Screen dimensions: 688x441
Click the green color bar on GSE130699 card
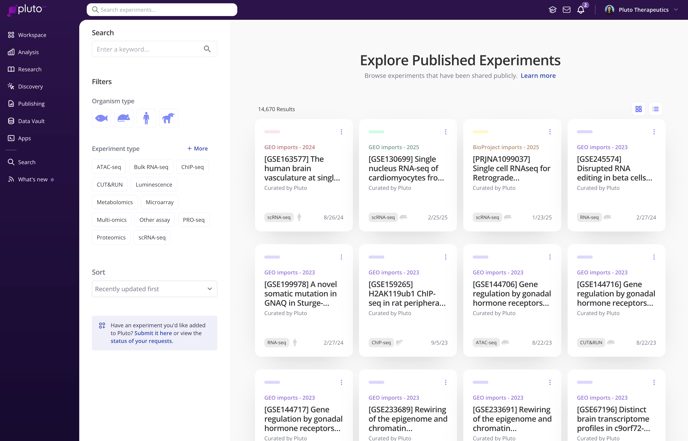(376, 132)
